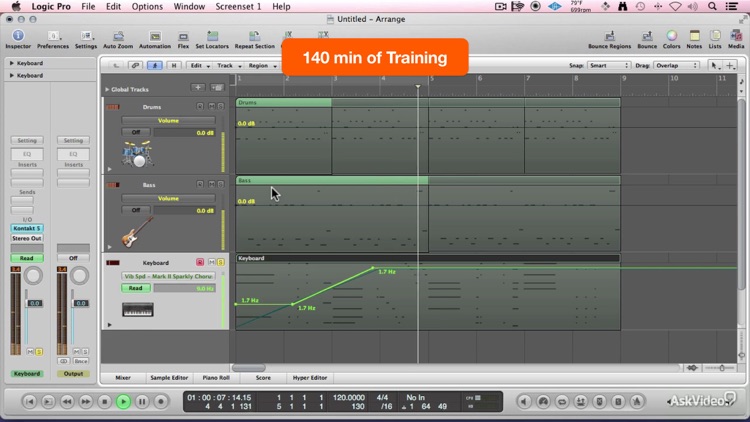Click the Automation toolbar icon
Image resolution: width=750 pixels, height=422 pixels.
tap(154, 39)
